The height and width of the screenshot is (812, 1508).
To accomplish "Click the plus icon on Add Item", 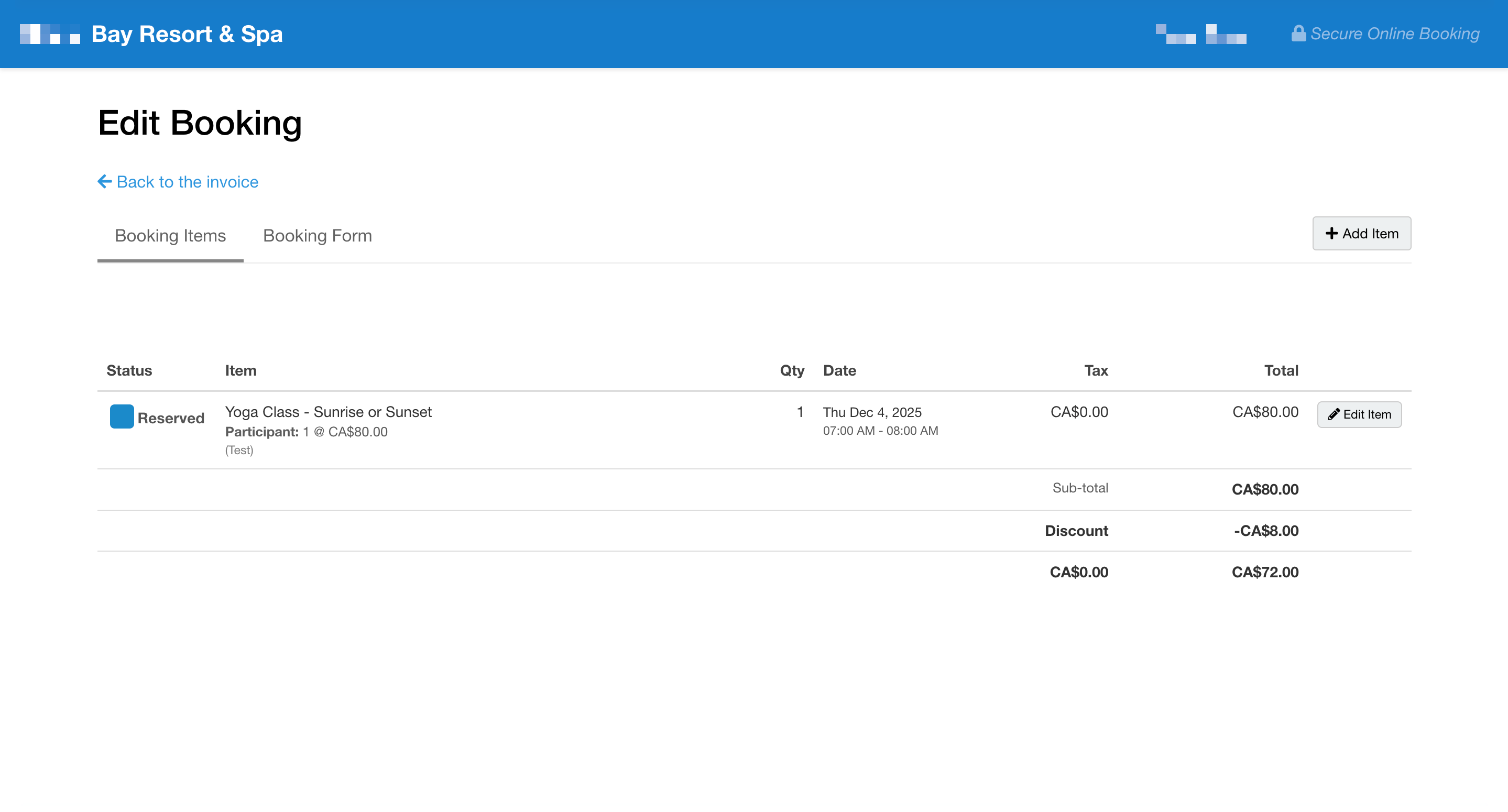I will 1331,234.
